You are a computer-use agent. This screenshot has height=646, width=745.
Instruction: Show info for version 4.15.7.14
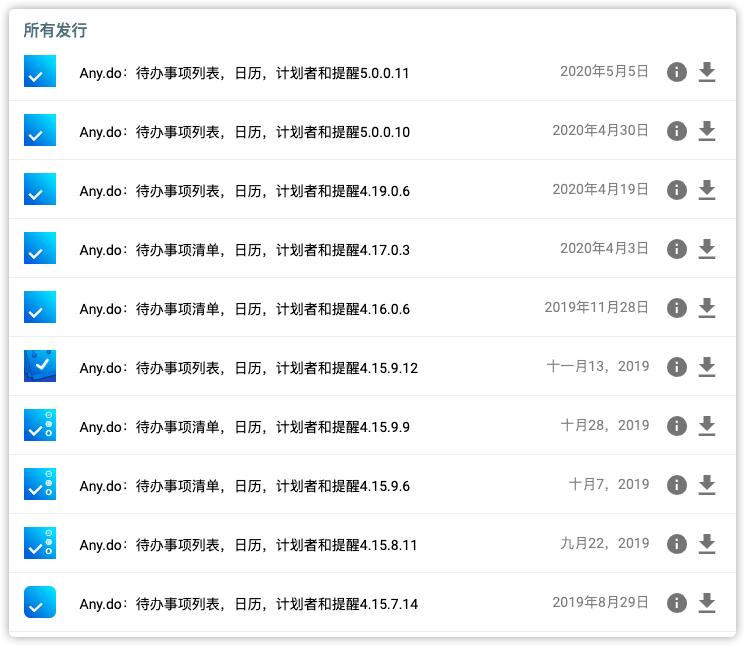(677, 603)
